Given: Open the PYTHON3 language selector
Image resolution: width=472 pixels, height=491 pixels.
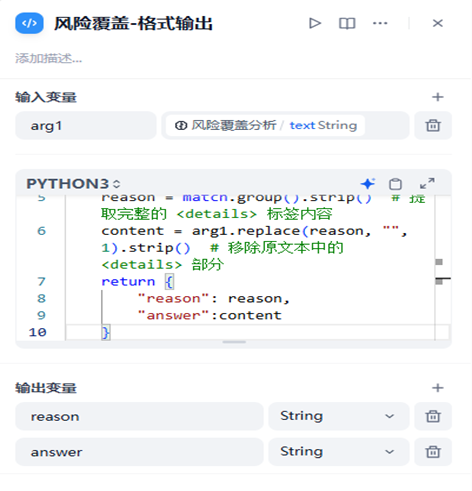Looking at the screenshot, I should [73, 184].
